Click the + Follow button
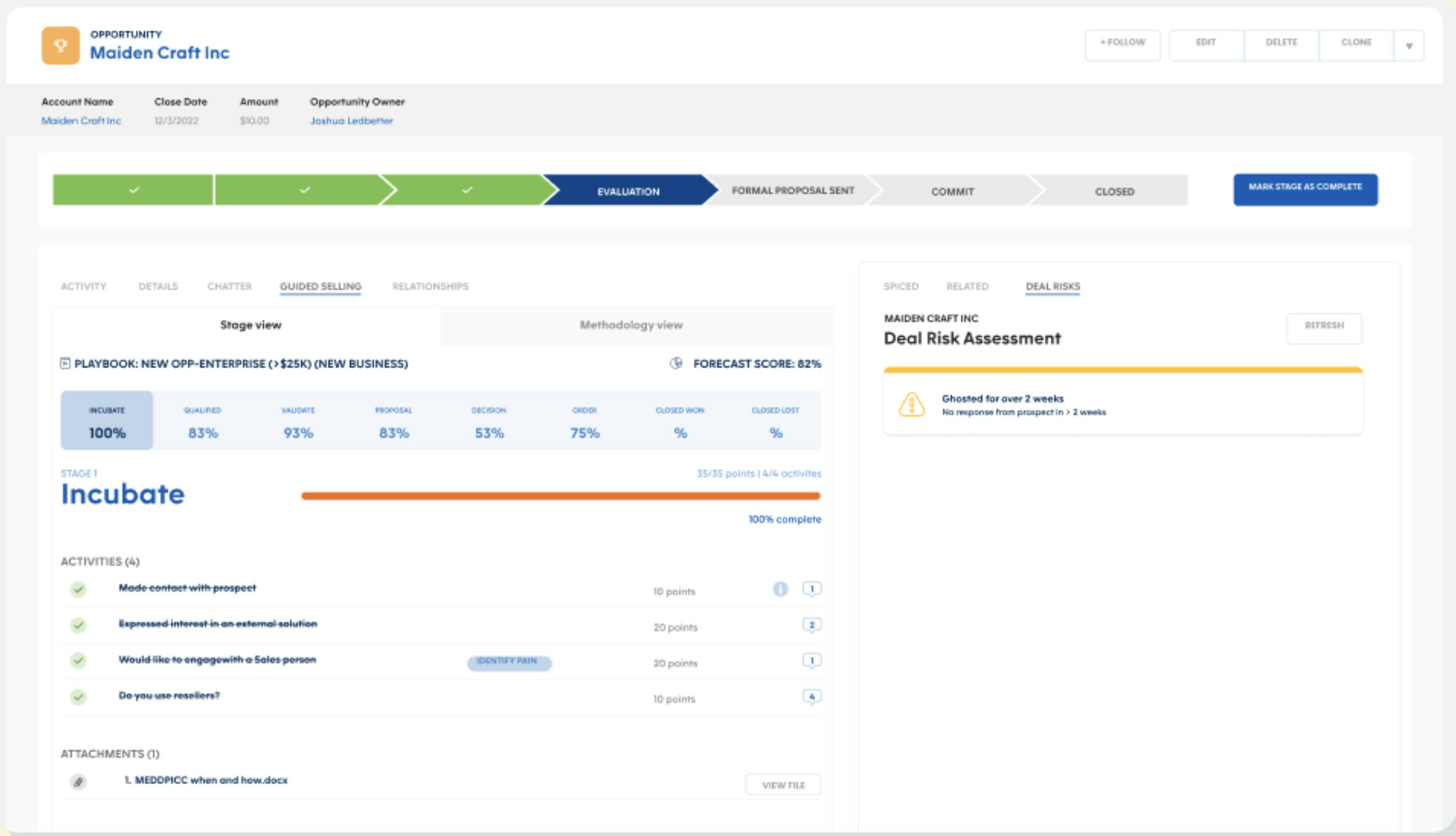The image size is (1456, 836). click(x=1122, y=45)
